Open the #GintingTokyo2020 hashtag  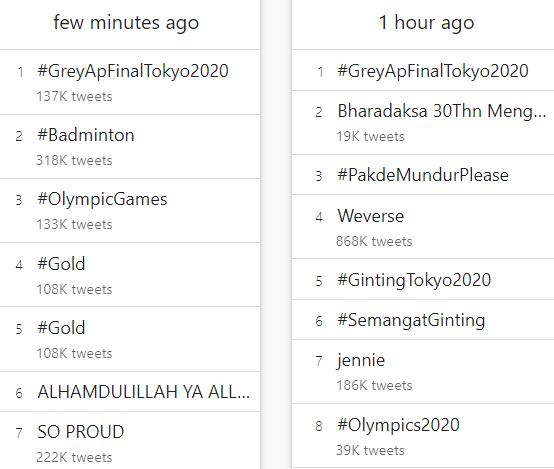[x=414, y=280]
